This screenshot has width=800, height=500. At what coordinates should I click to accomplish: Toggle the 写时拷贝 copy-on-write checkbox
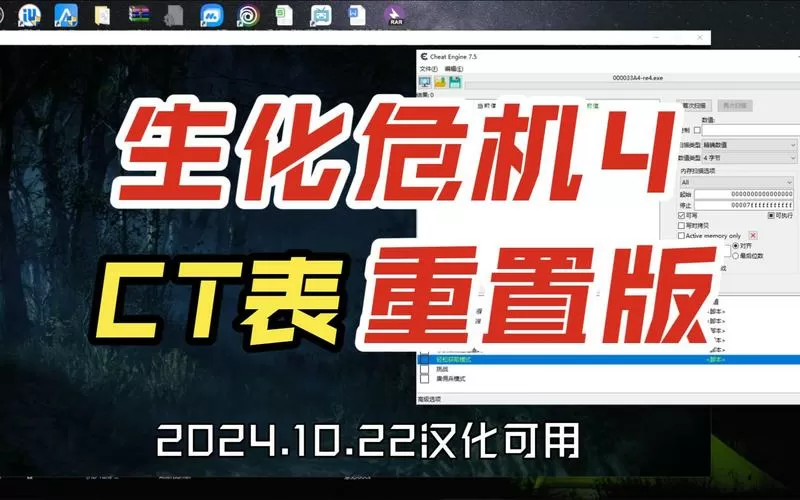click(x=681, y=225)
